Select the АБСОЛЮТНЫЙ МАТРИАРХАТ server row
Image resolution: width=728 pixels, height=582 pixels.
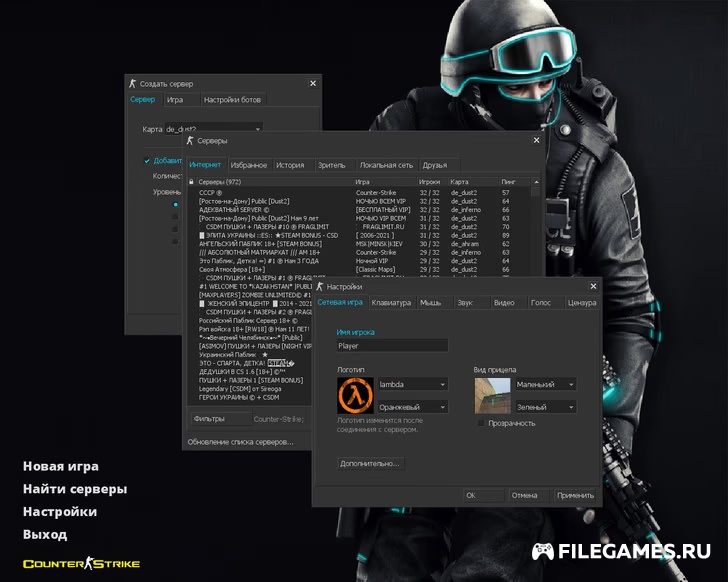(360, 252)
